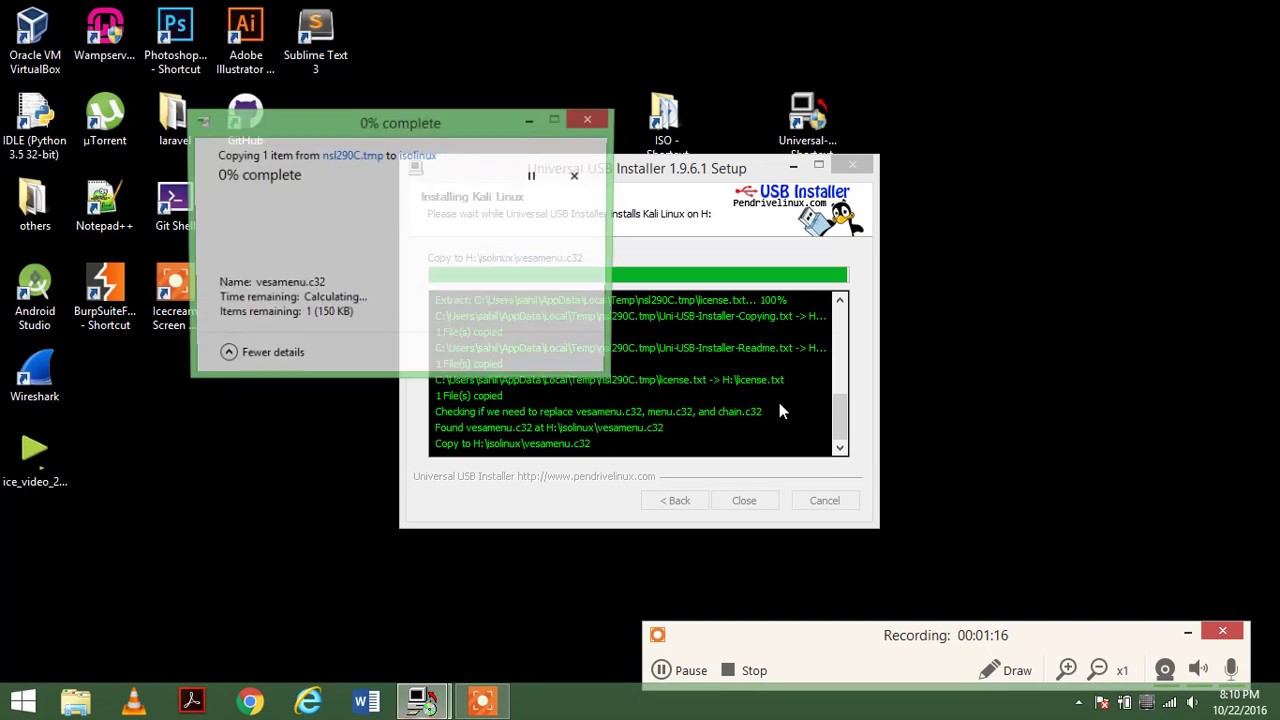Viewport: 1280px width, 720px height.
Task: Click Pendrivelinux.com USB Installer logo
Action: 797,208
